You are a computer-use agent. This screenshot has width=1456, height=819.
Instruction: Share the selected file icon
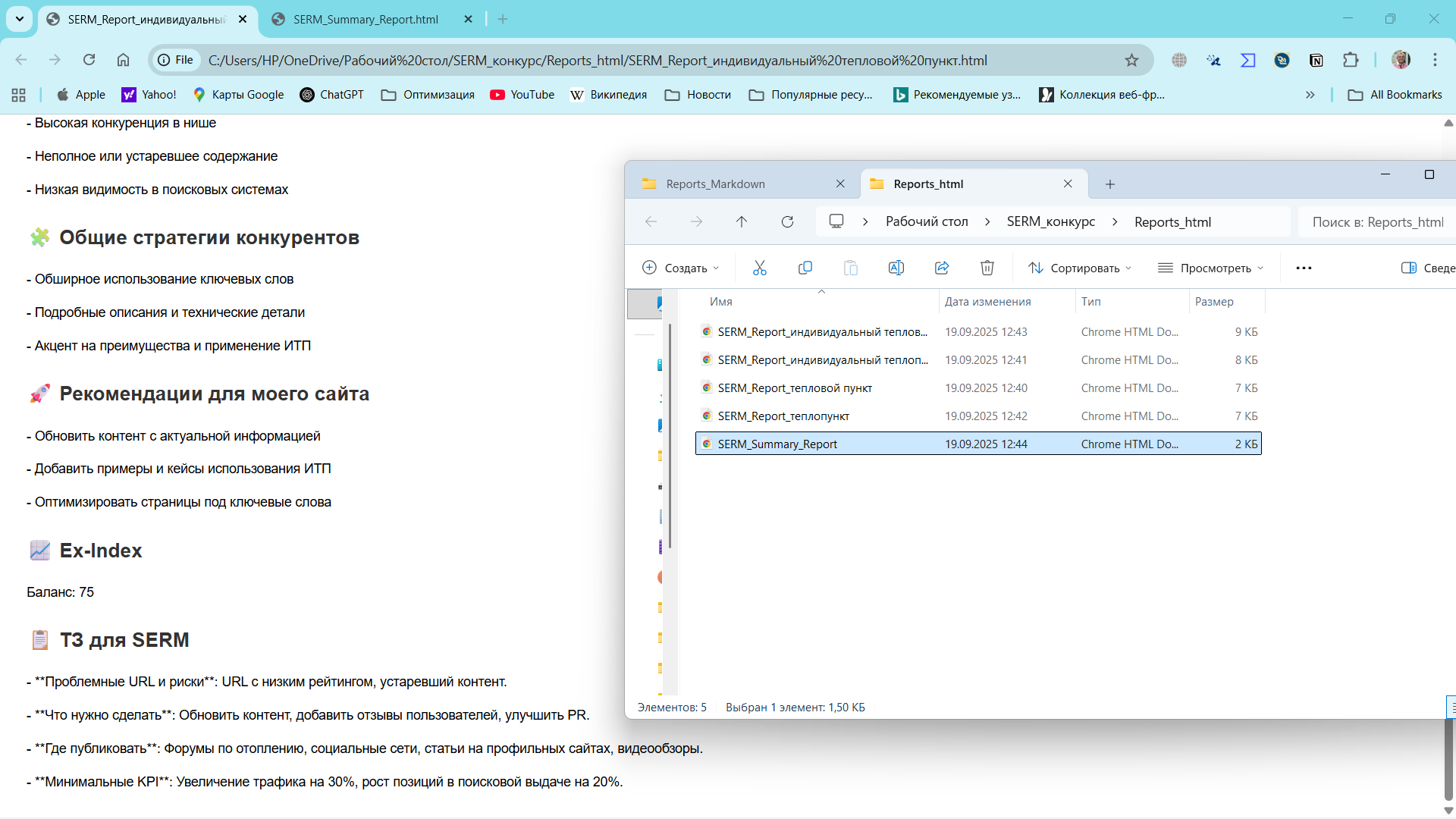click(x=942, y=268)
